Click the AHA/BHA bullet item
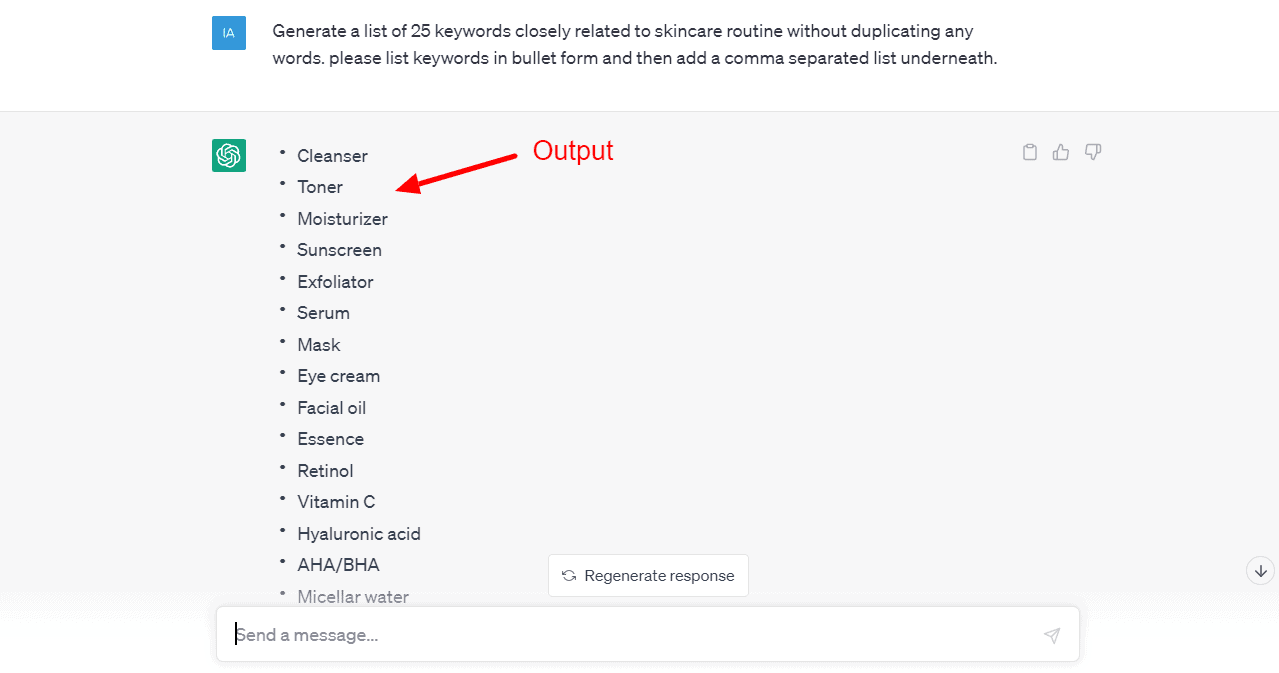1279x673 pixels. click(x=338, y=565)
